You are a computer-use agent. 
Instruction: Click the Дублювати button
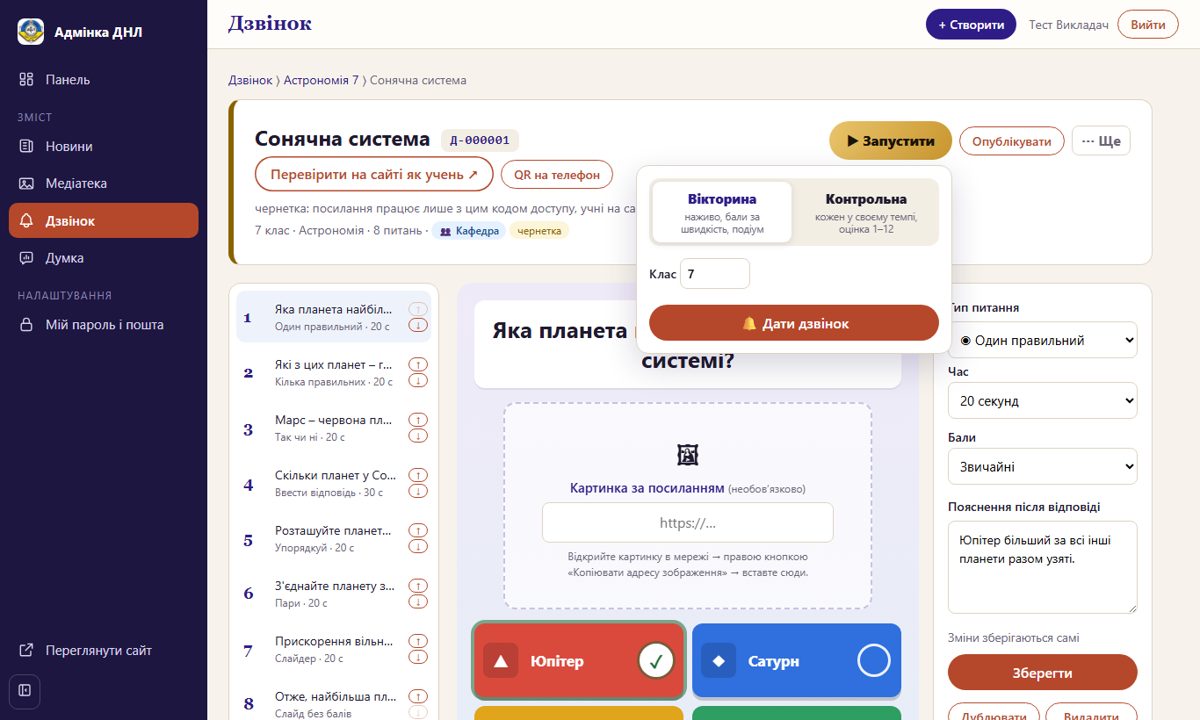994,715
